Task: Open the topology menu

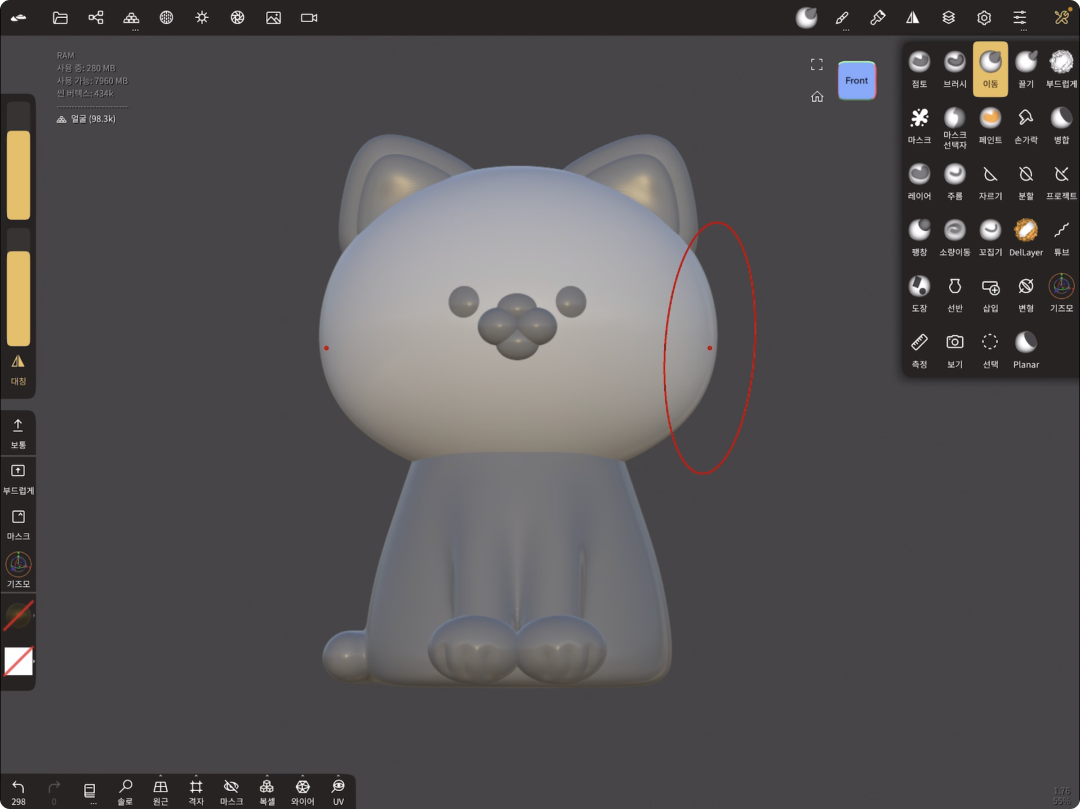Action: pos(131,17)
